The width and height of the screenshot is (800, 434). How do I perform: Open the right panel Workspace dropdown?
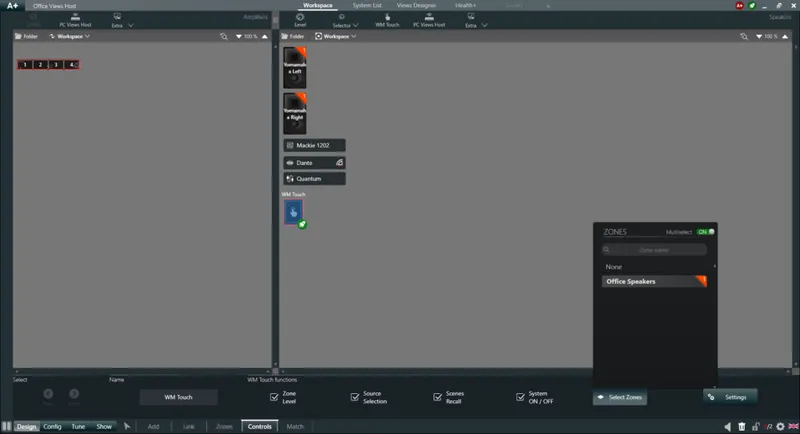(336, 36)
